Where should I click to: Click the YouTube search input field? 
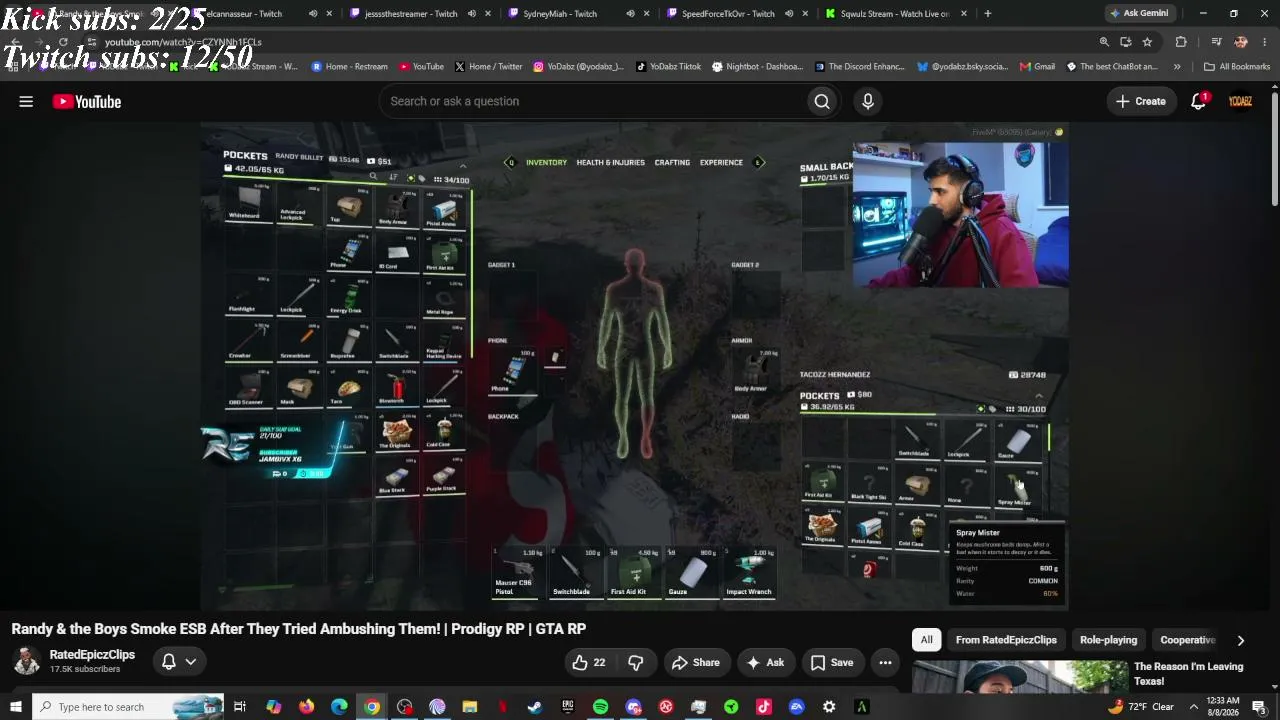tap(592, 101)
